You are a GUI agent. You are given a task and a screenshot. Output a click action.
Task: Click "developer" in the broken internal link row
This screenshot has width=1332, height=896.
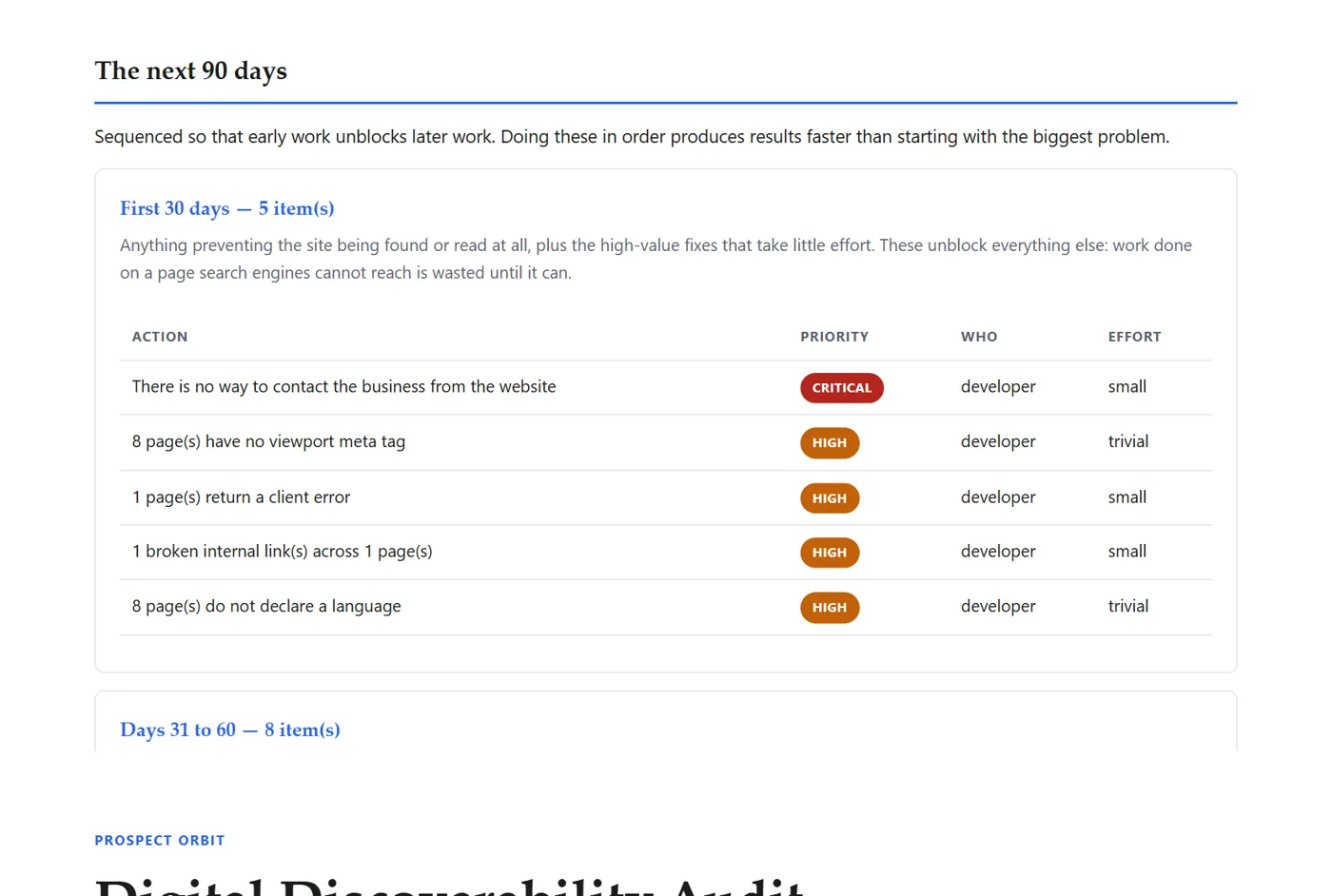998,552
